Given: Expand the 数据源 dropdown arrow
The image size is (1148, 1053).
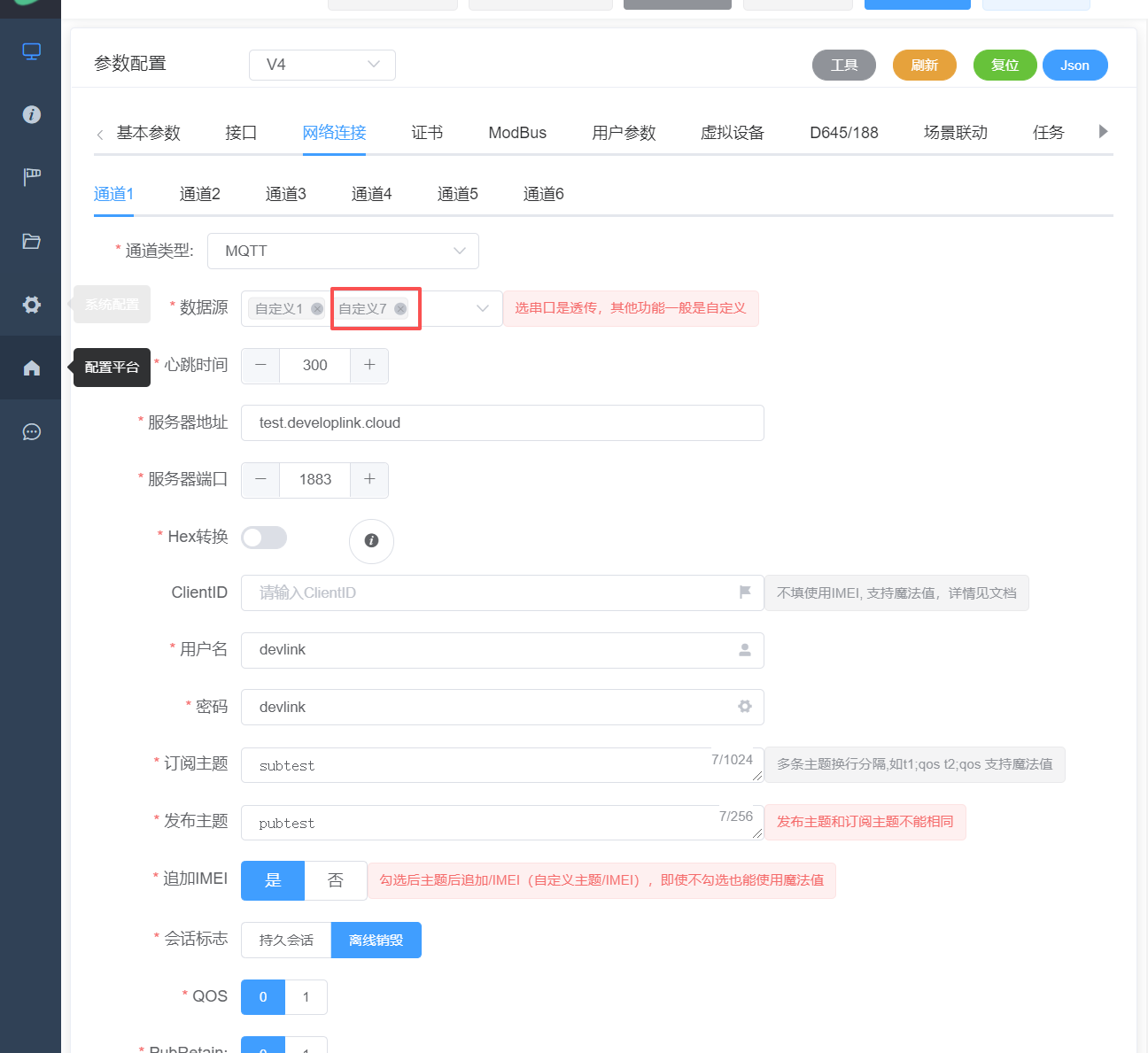Looking at the screenshot, I should 483,308.
